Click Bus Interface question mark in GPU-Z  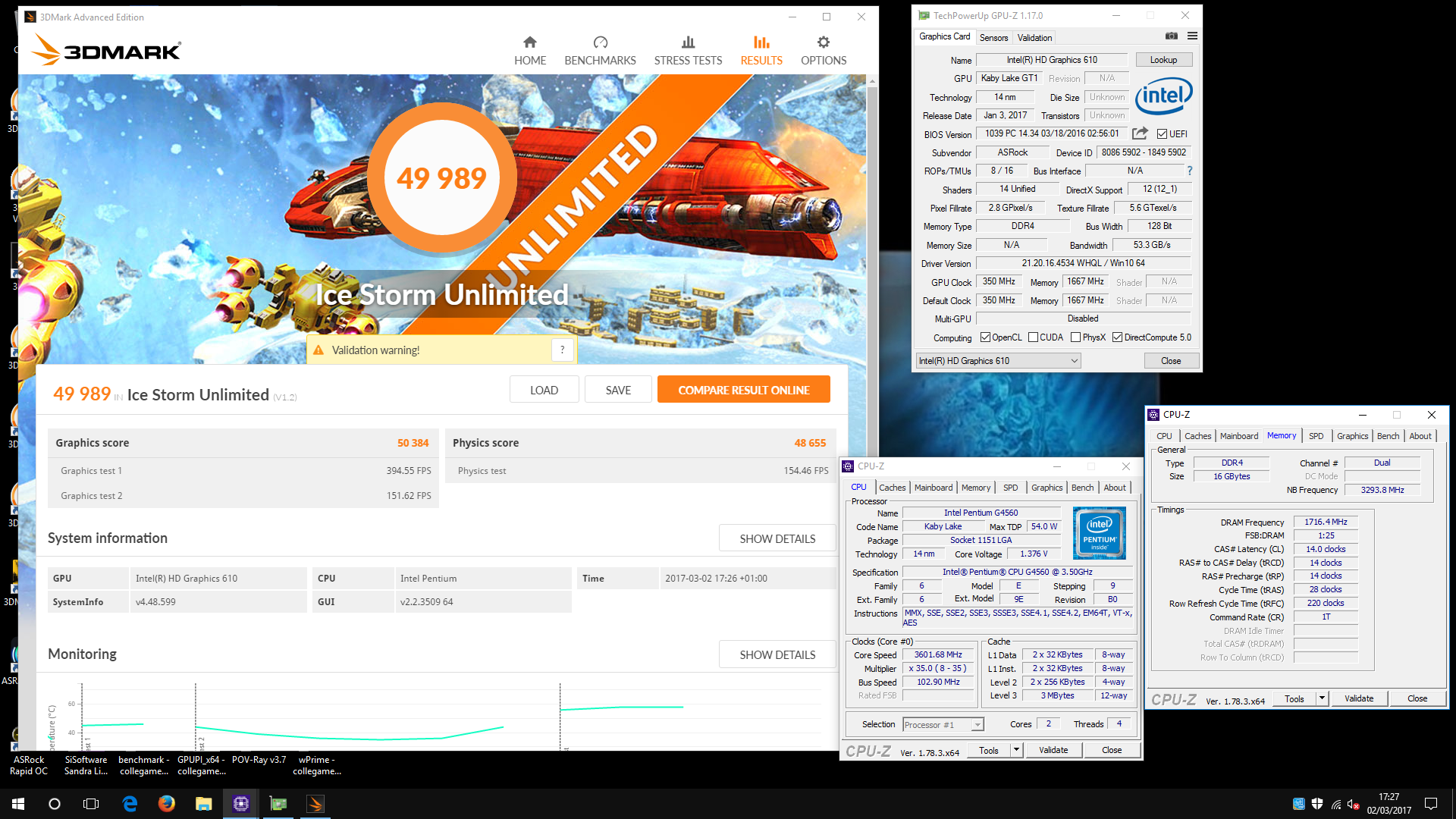(x=1190, y=171)
